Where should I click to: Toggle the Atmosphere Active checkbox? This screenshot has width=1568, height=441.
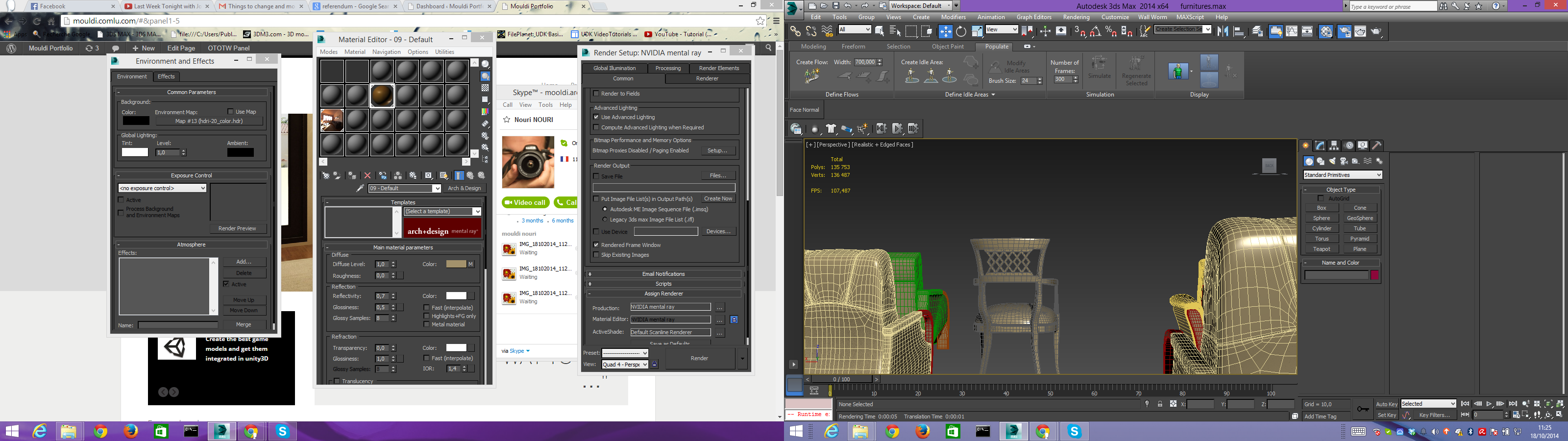click(226, 284)
